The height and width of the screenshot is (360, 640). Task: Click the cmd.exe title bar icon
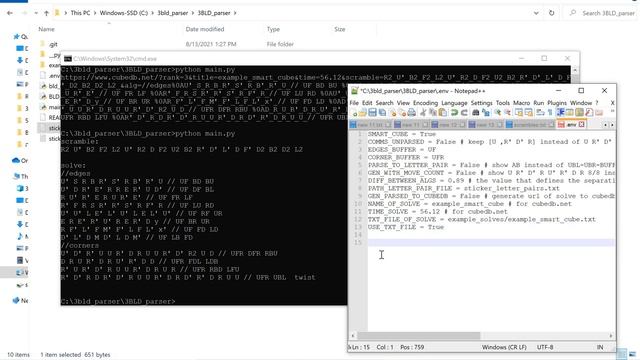(x=68, y=59)
